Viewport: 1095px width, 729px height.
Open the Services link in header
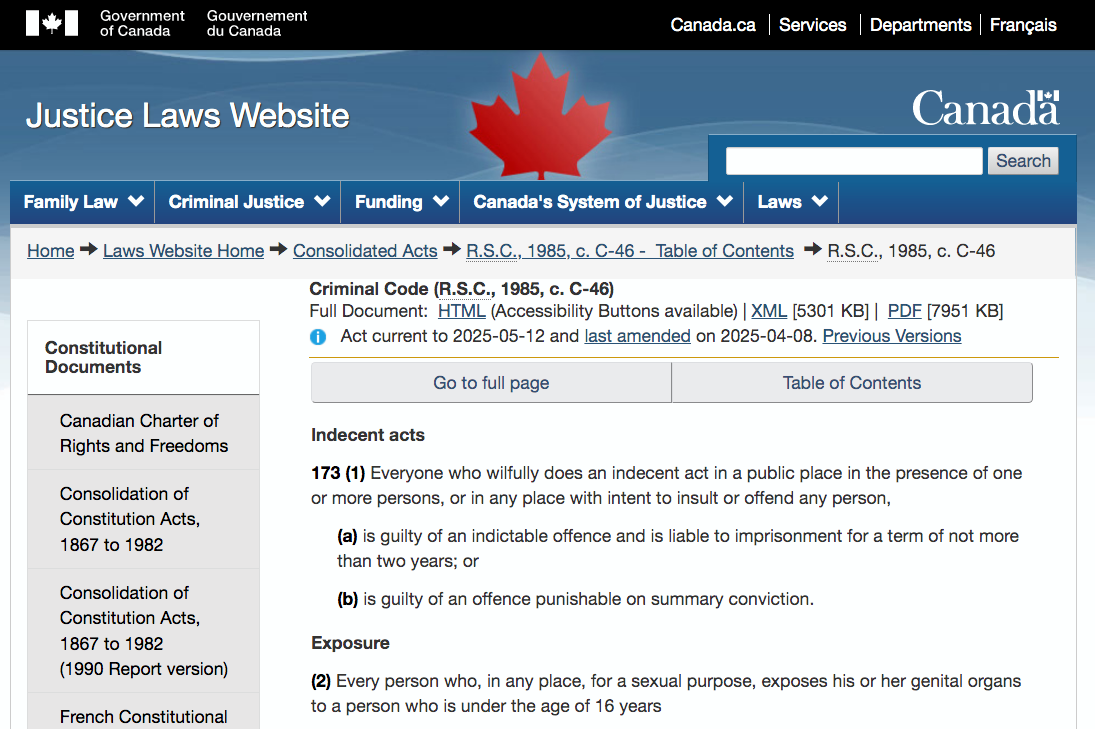point(812,25)
